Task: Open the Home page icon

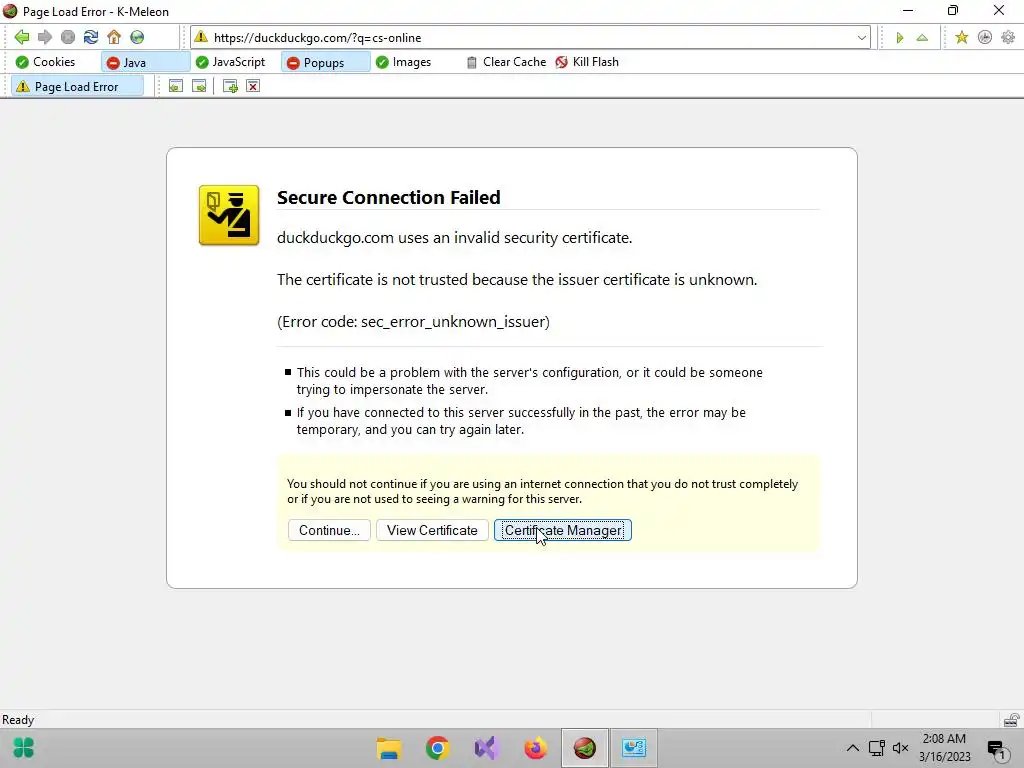Action: pyautogui.click(x=114, y=37)
